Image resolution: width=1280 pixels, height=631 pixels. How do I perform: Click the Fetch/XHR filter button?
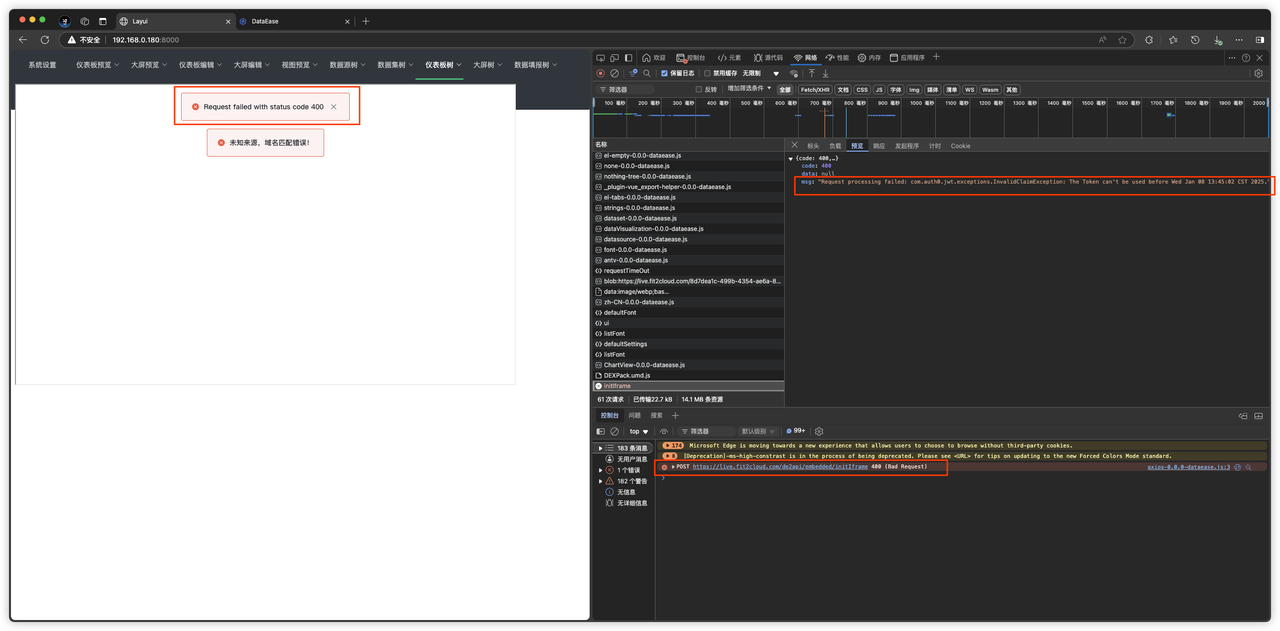pos(814,89)
